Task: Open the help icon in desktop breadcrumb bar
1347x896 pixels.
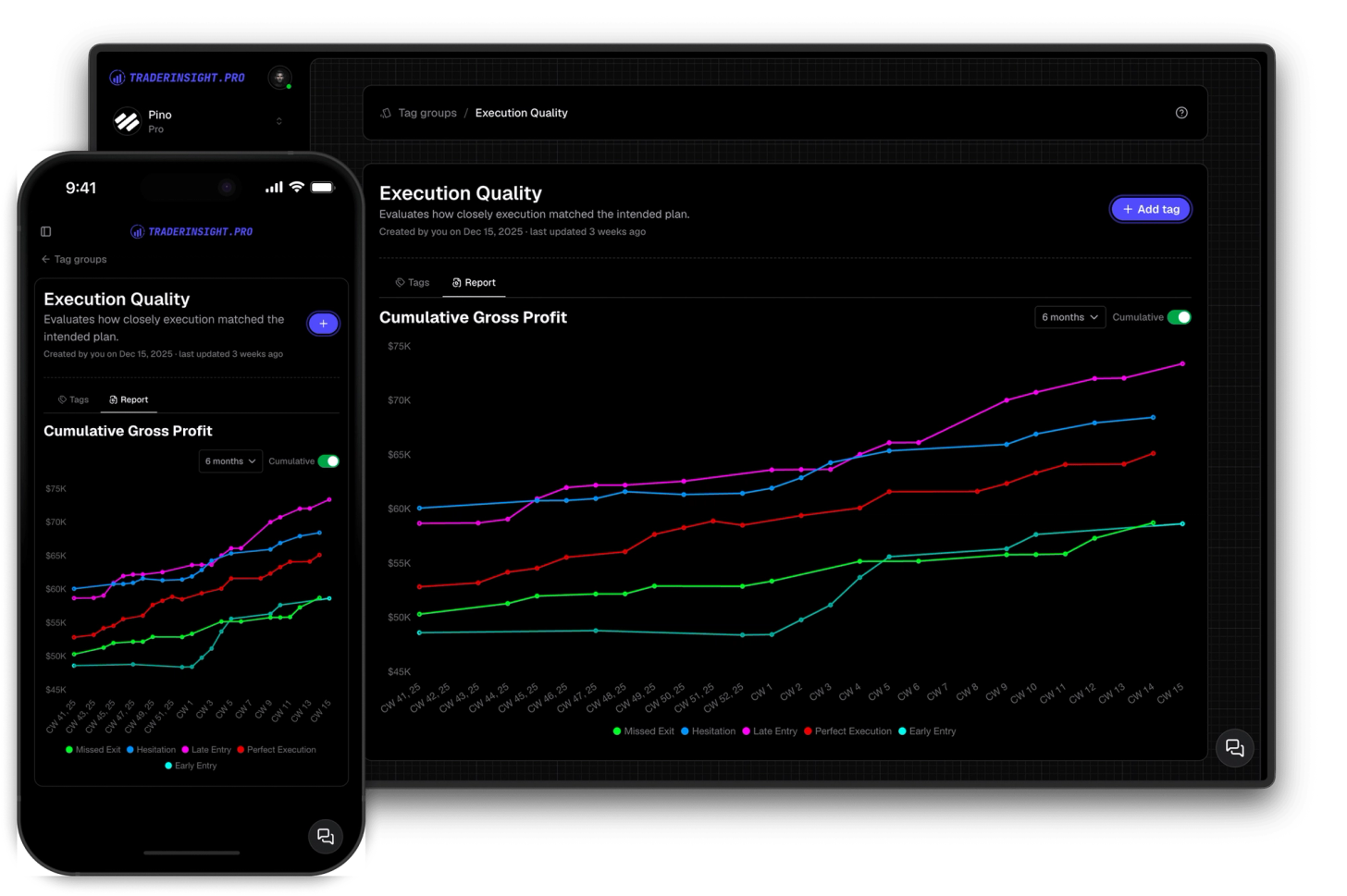Action: coord(1181,113)
